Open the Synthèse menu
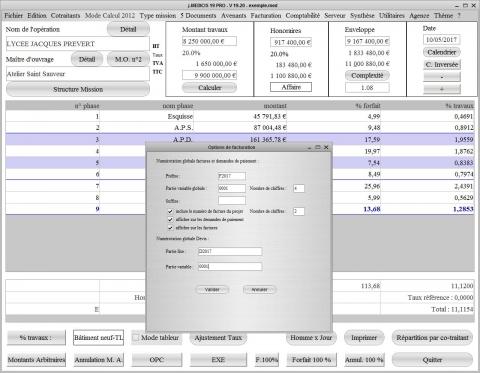The image size is (480, 373). (x=362, y=16)
